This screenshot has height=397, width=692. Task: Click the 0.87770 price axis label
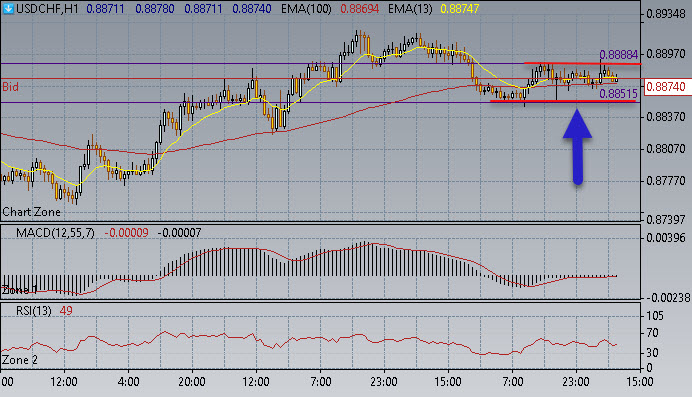tap(666, 181)
